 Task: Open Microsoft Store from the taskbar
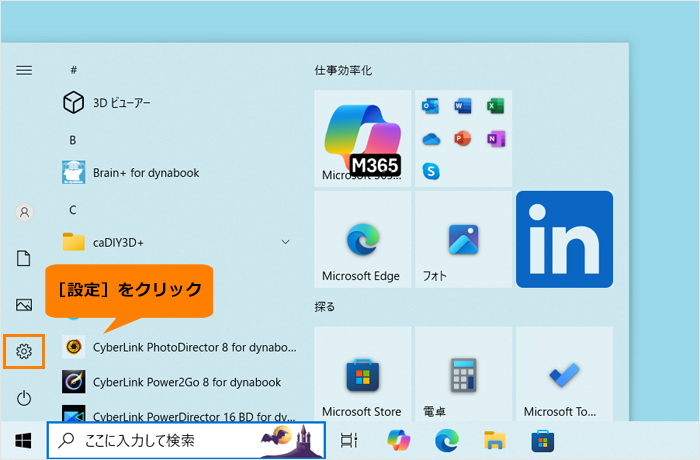point(543,441)
